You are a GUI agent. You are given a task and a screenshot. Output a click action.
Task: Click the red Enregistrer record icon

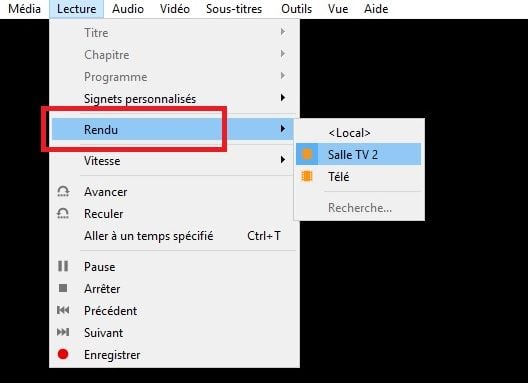pyautogui.click(x=63, y=354)
